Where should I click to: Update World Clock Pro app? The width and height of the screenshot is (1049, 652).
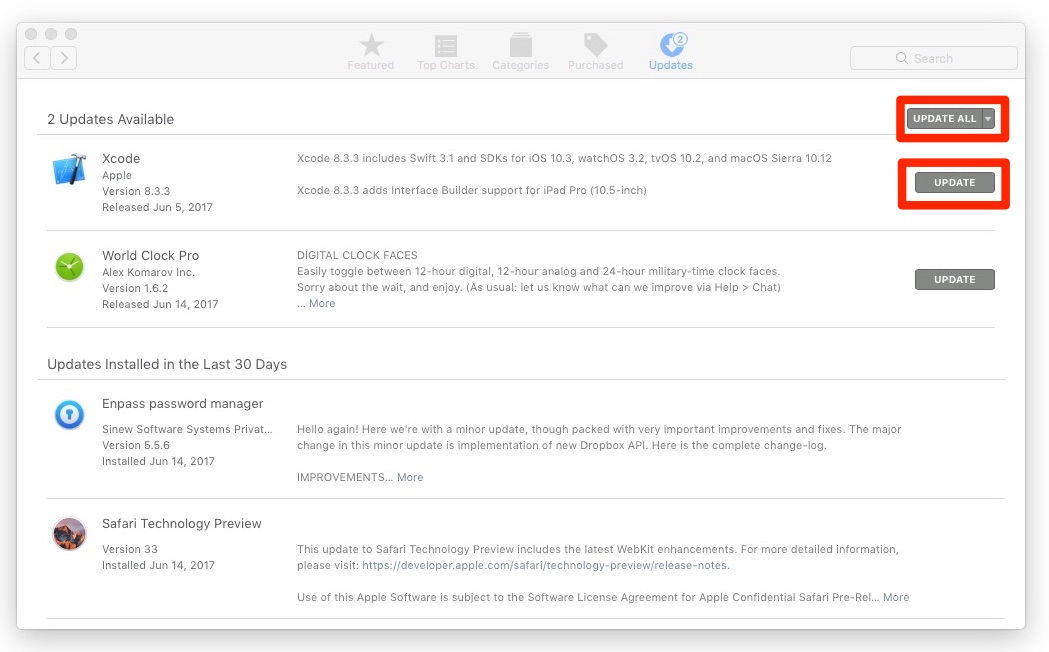[x=954, y=280]
